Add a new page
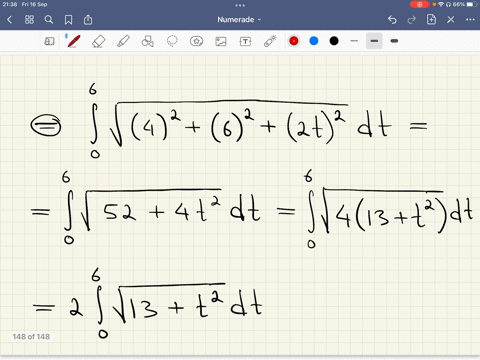480x360 pixels. pyautogui.click(x=431, y=20)
